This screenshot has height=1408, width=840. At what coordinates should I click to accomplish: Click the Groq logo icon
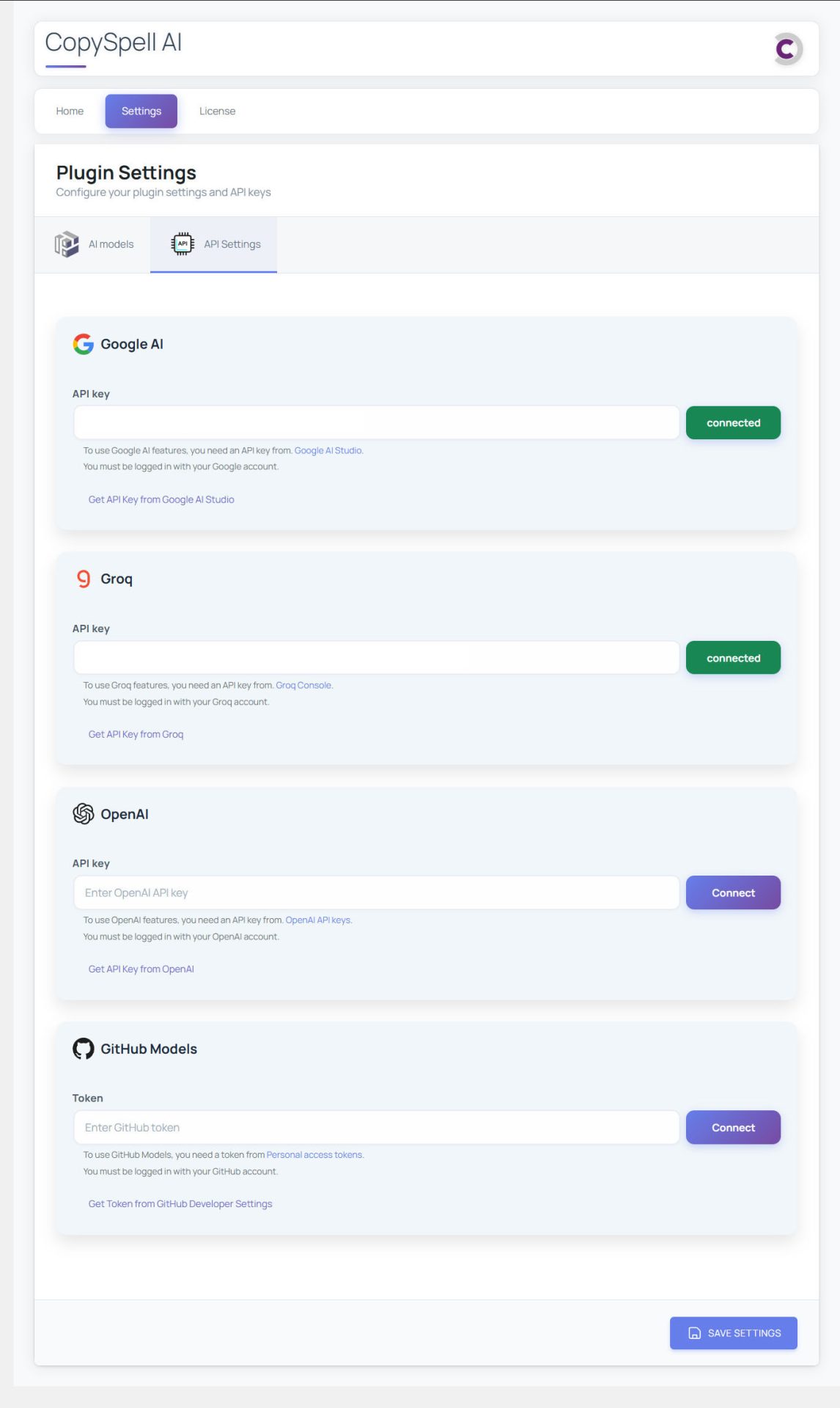pyautogui.click(x=84, y=579)
